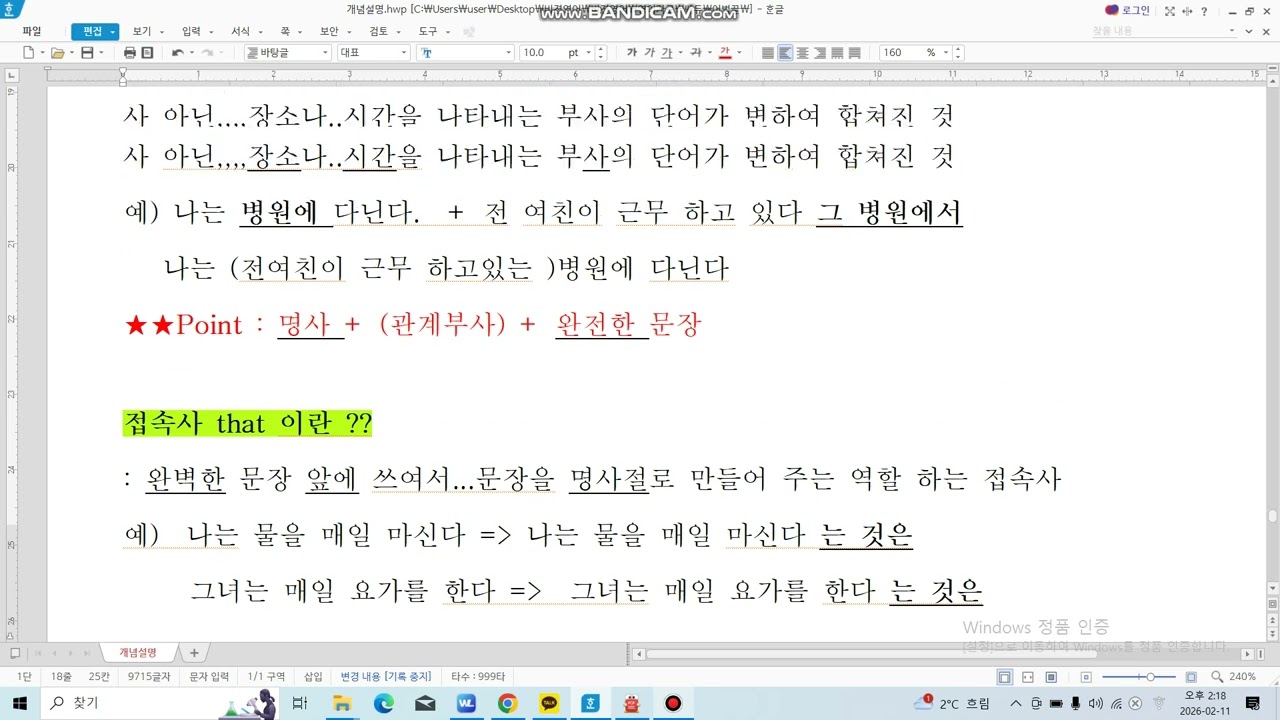Open the 서식 menu
This screenshot has height=720, width=1280.
[245, 31]
